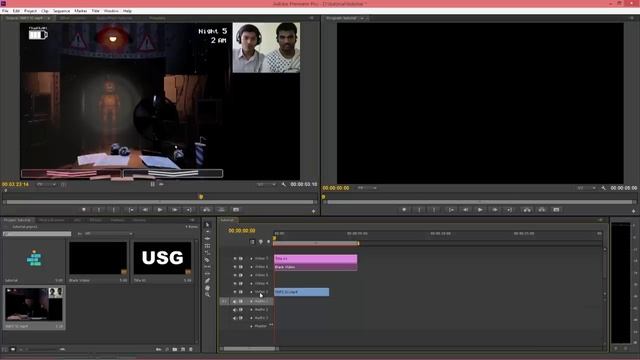Toggle Snap in timeline header
640x360 pixels.
(x=252, y=242)
